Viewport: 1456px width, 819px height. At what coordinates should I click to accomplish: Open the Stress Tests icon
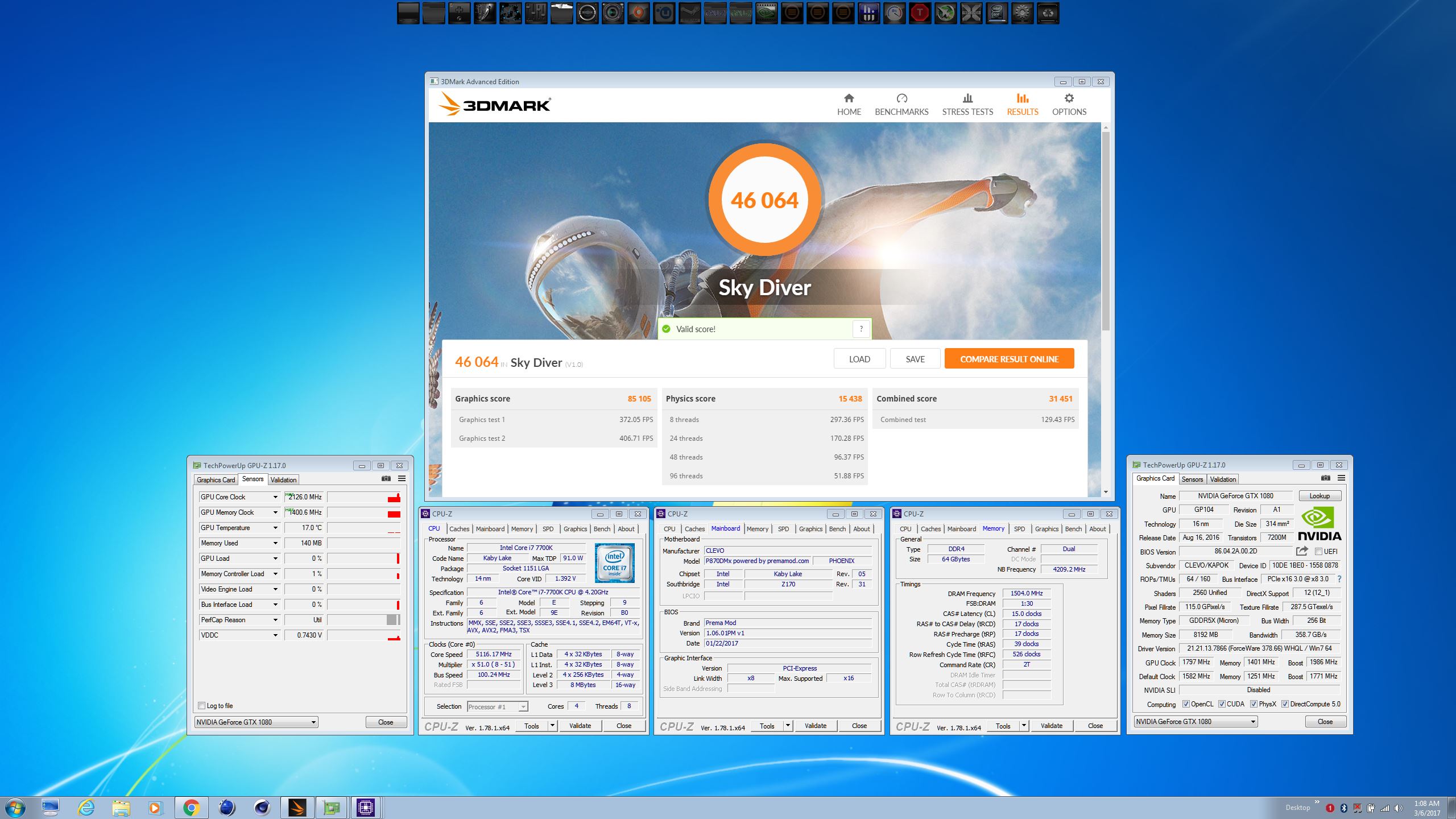(967, 98)
